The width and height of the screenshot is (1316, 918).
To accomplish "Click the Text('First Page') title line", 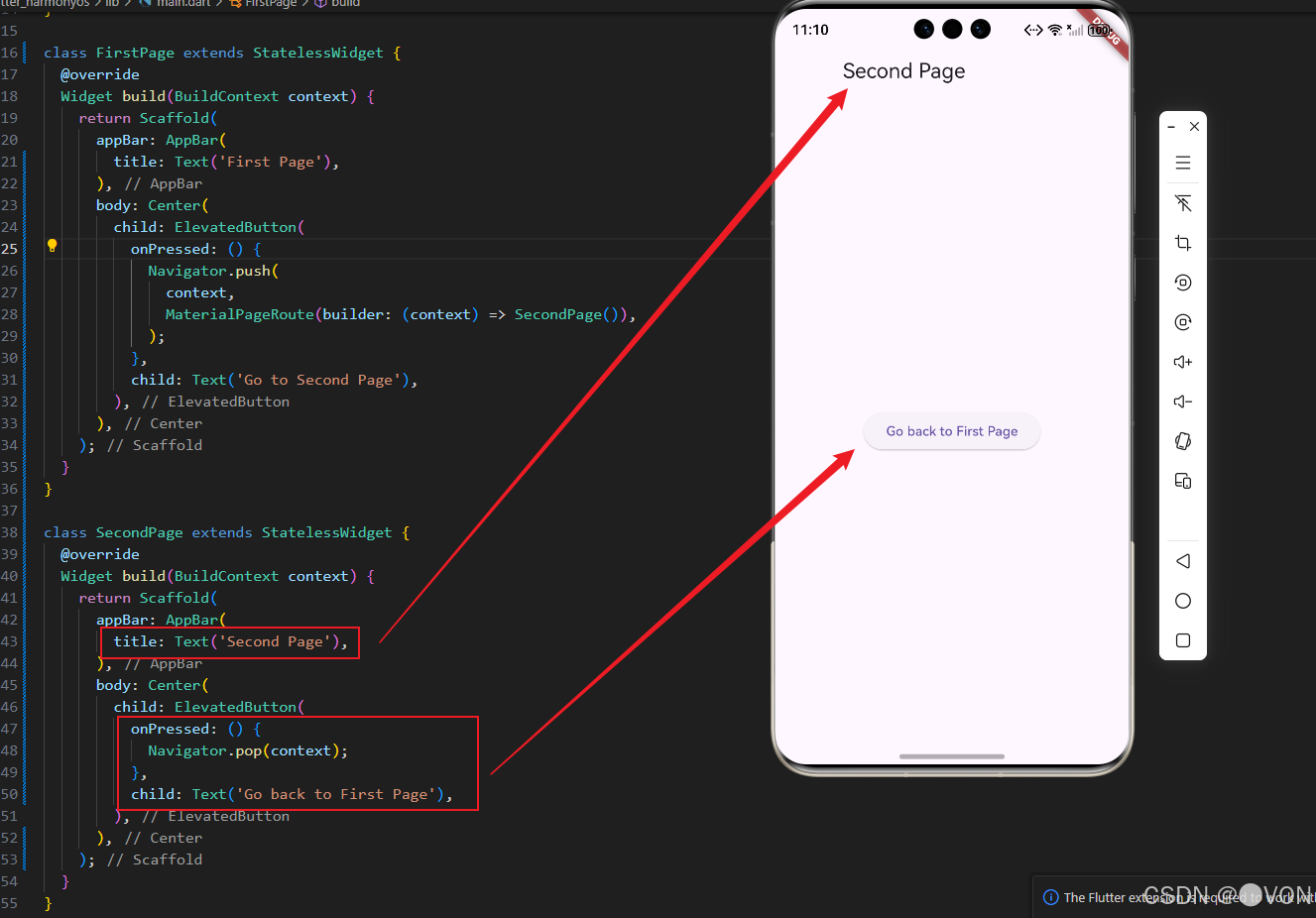I will [x=226, y=162].
